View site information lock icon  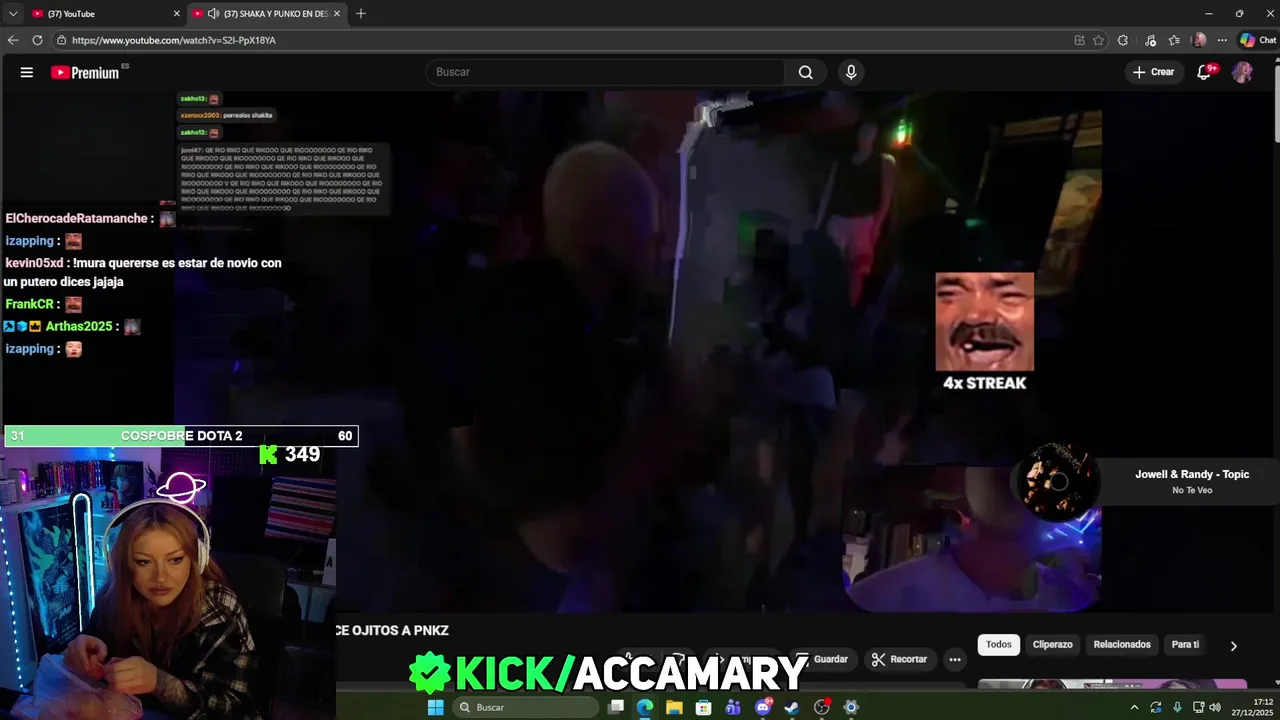coord(62,40)
